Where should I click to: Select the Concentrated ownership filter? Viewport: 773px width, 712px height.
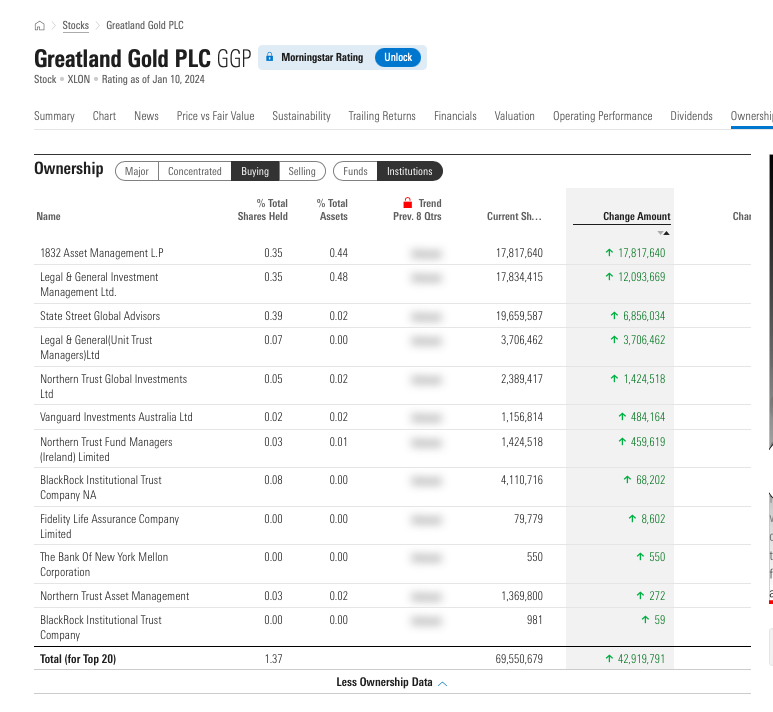pyautogui.click(x=195, y=171)
